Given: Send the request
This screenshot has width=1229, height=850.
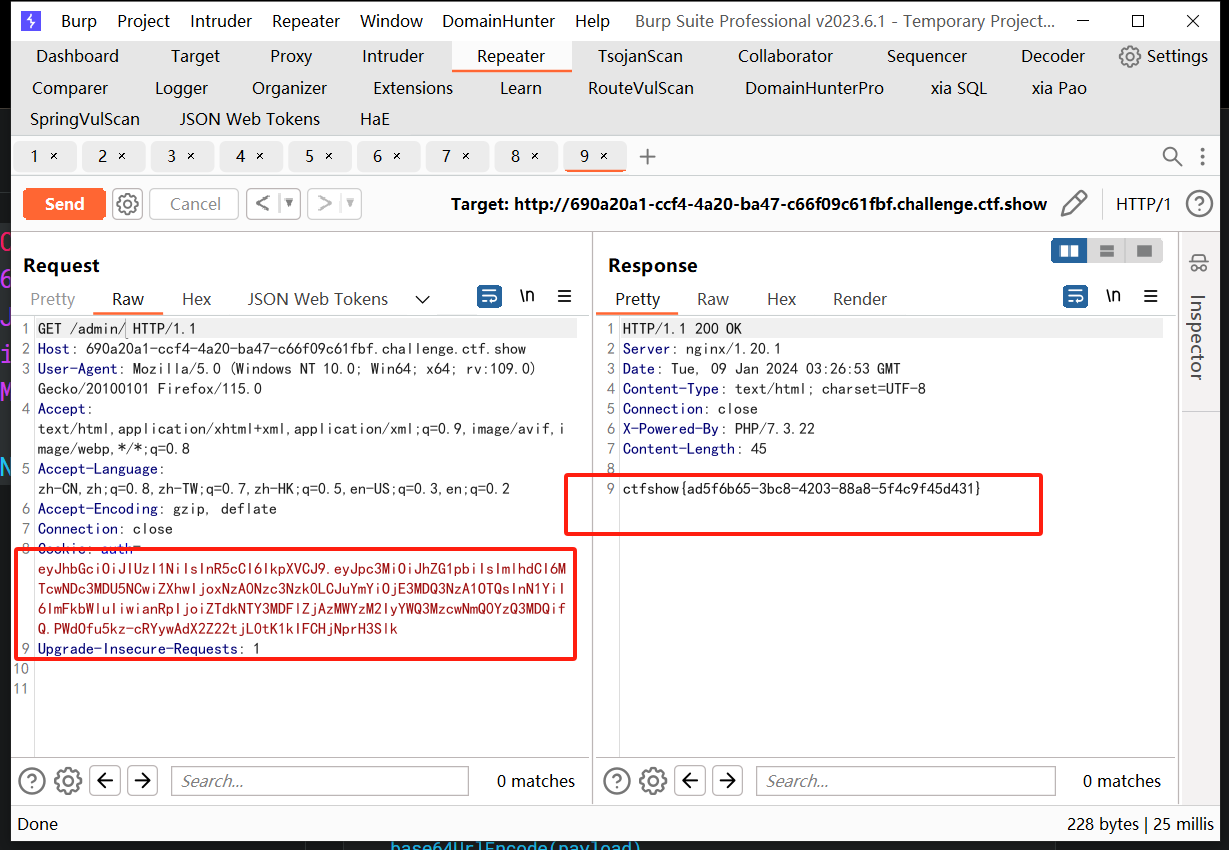Looking at the screenshot, I should point(64,204).
